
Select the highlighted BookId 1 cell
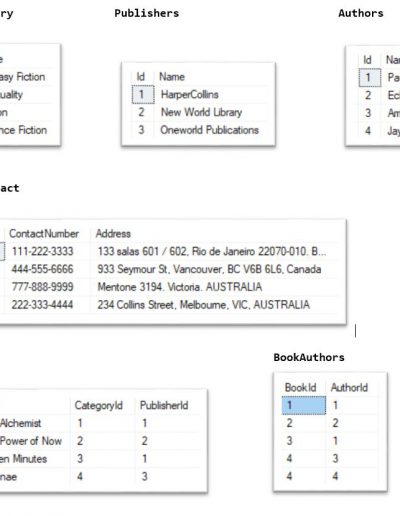click(304, 405)
